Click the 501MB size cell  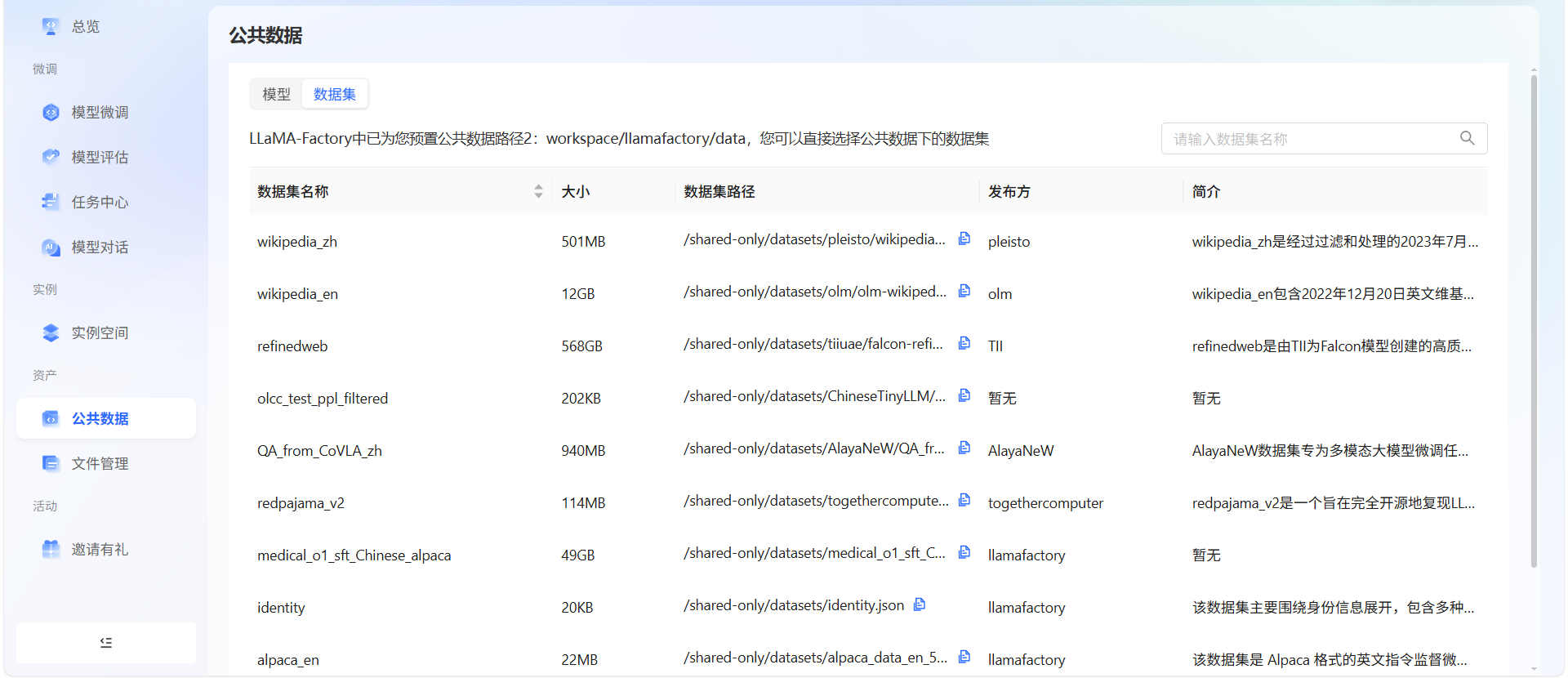click(583, 242)
